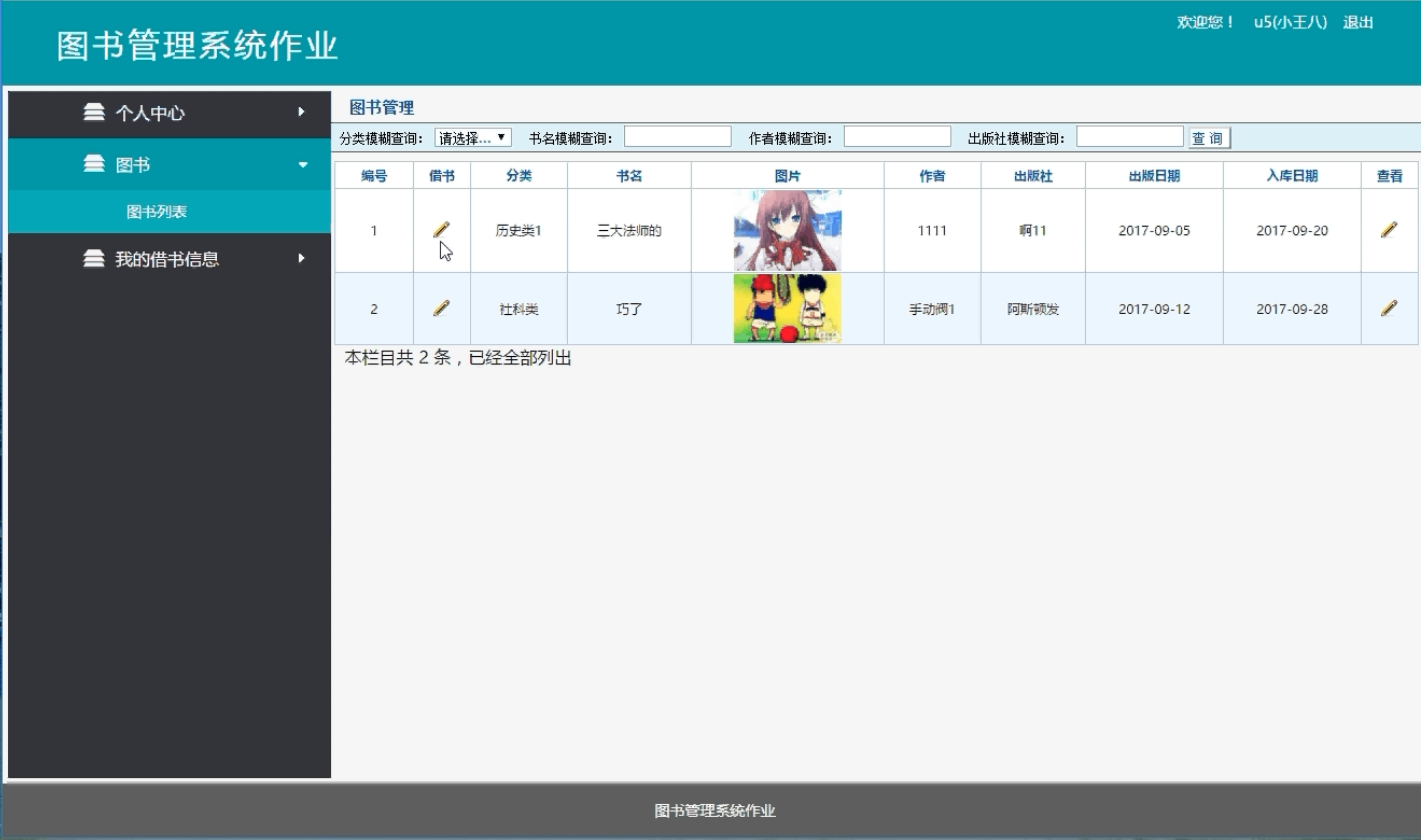Focus the 出版社模糊查询 input field

(x=1130, y=137)
